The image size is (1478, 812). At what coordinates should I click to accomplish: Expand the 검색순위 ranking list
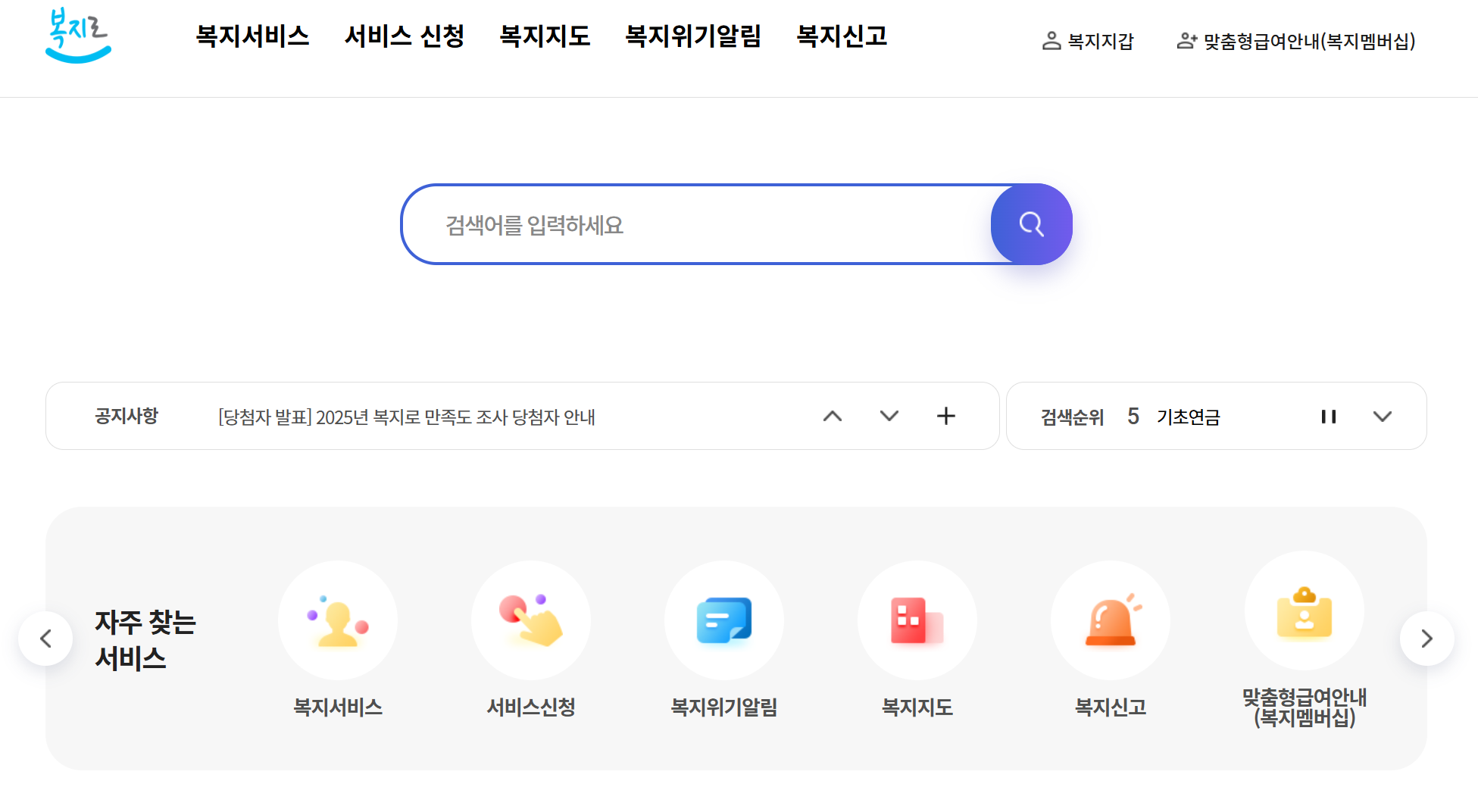1383,416
